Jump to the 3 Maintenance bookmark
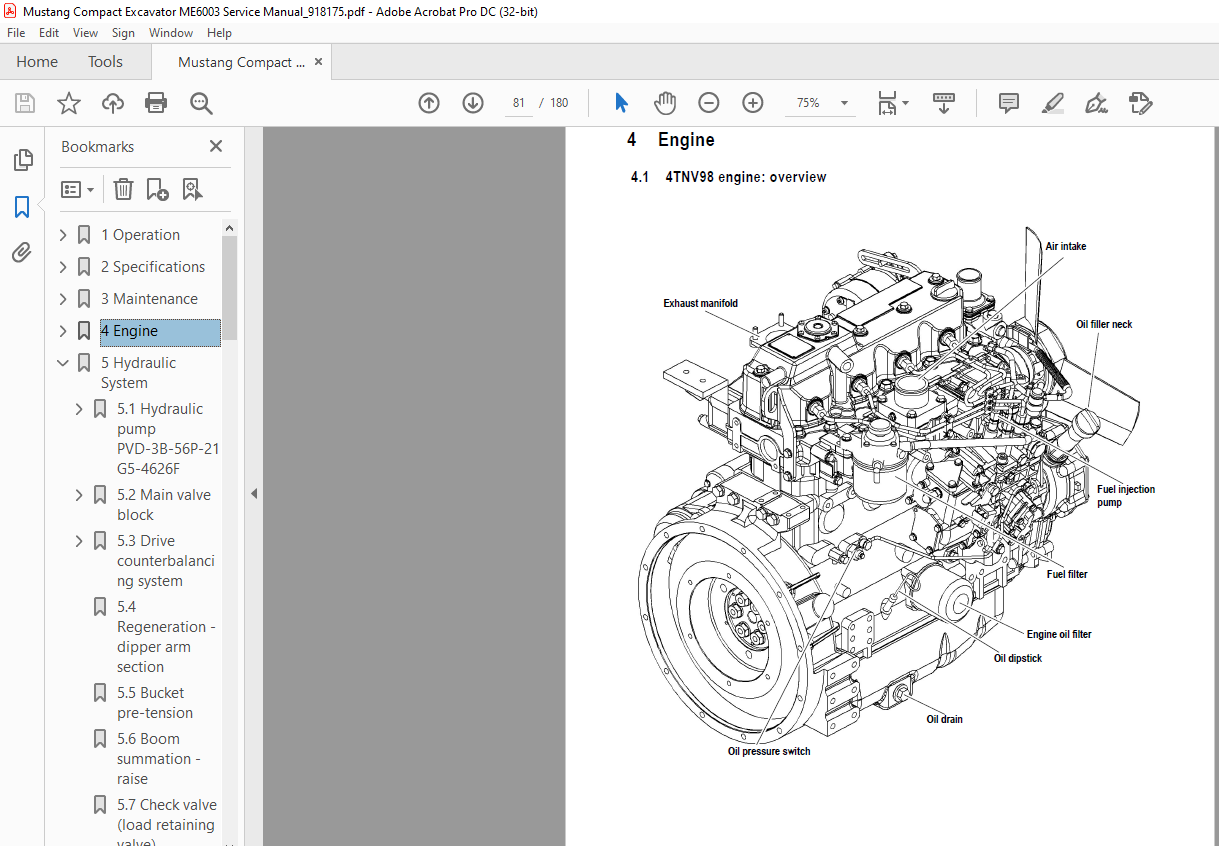 click(x=149, y=299)
